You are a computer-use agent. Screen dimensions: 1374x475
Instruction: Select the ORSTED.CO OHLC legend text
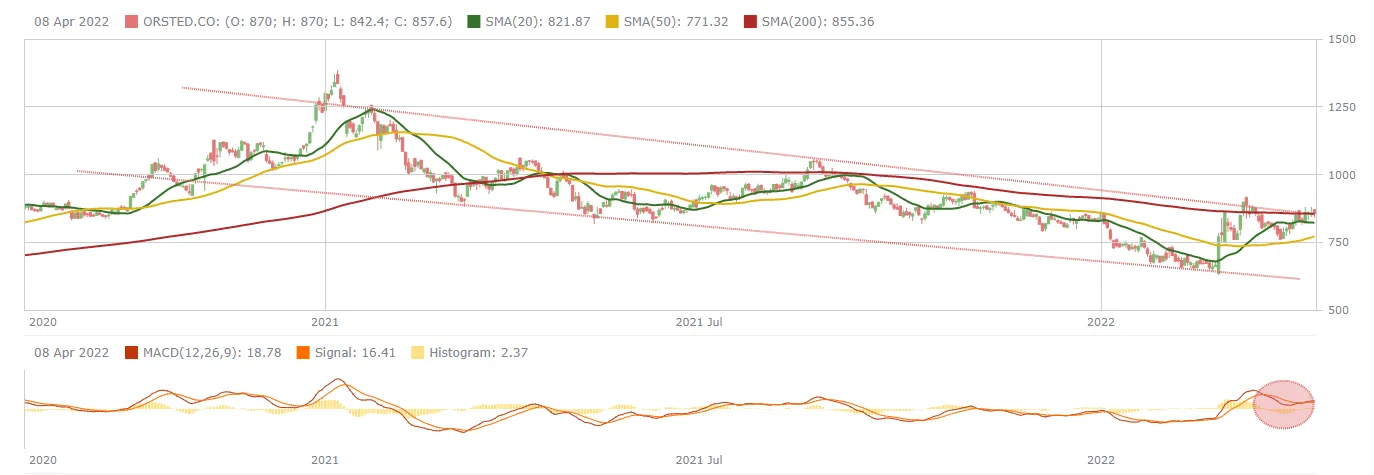pyautogui.click(x=299, y=21)
